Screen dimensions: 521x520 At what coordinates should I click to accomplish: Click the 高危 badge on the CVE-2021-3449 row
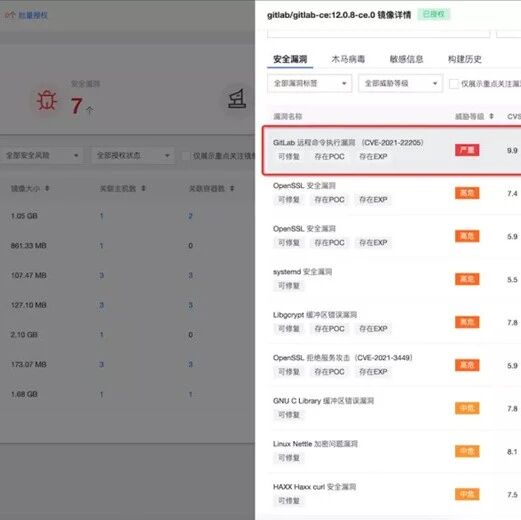click(467, 365)
